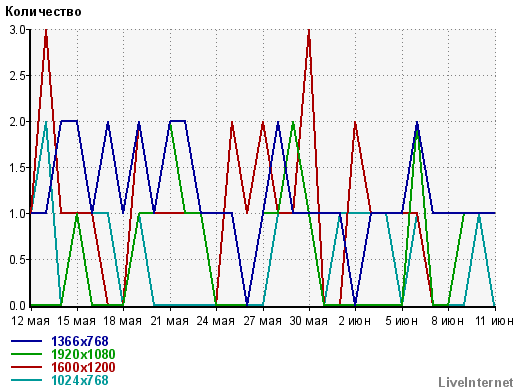
Task: Click the 1.5 value axis label
Action: pos(18,168)
